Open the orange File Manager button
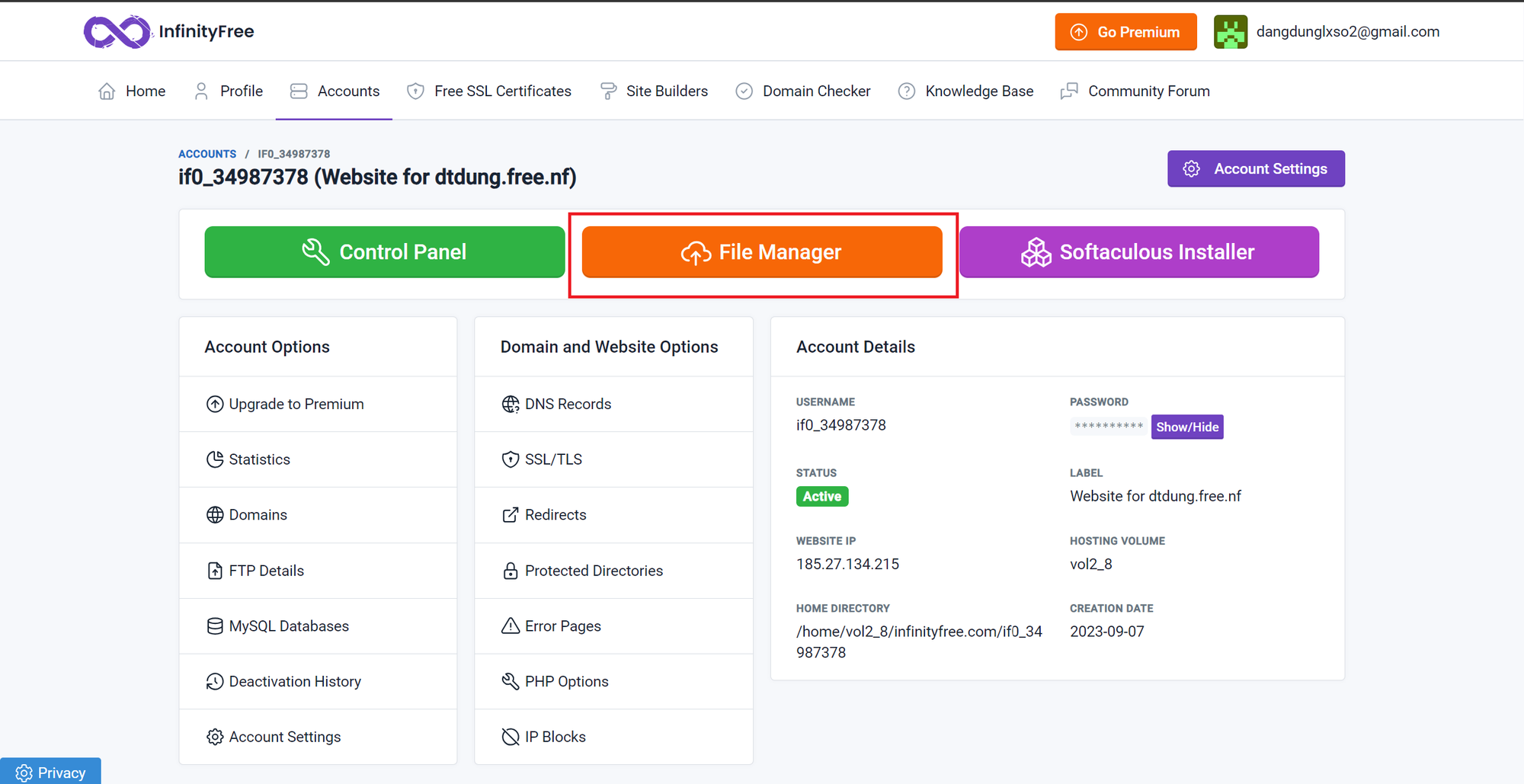The height and width of the screenshot is (784, 1524). (762, 252)
